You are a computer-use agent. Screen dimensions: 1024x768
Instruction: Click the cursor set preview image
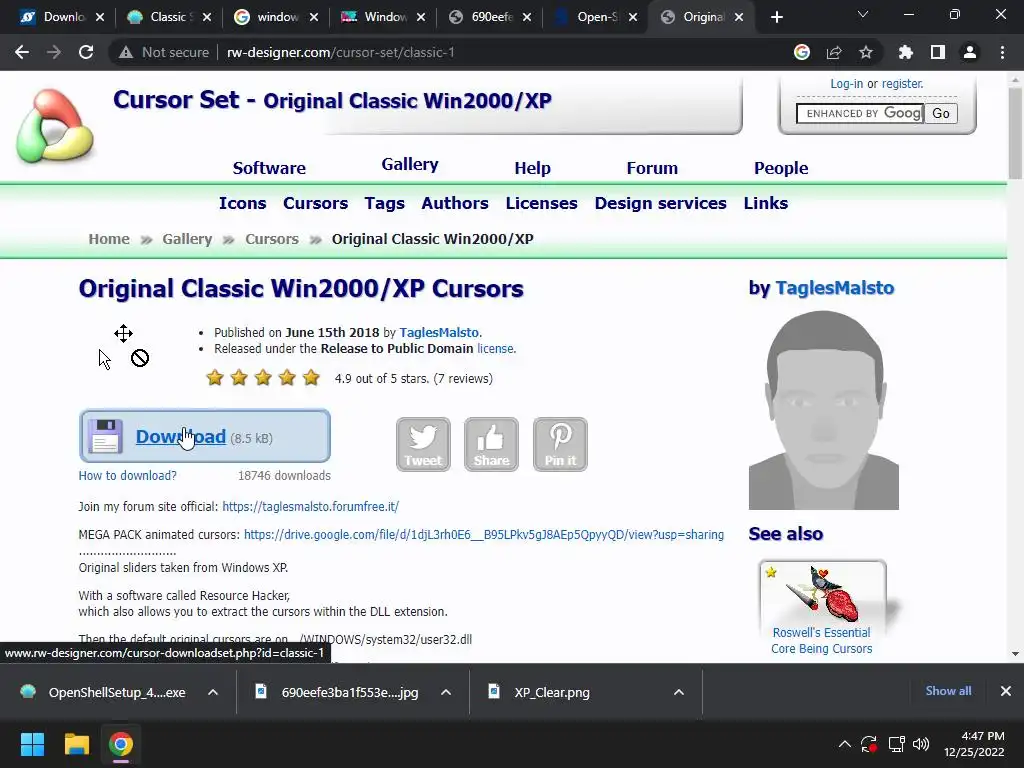(123, 347)
